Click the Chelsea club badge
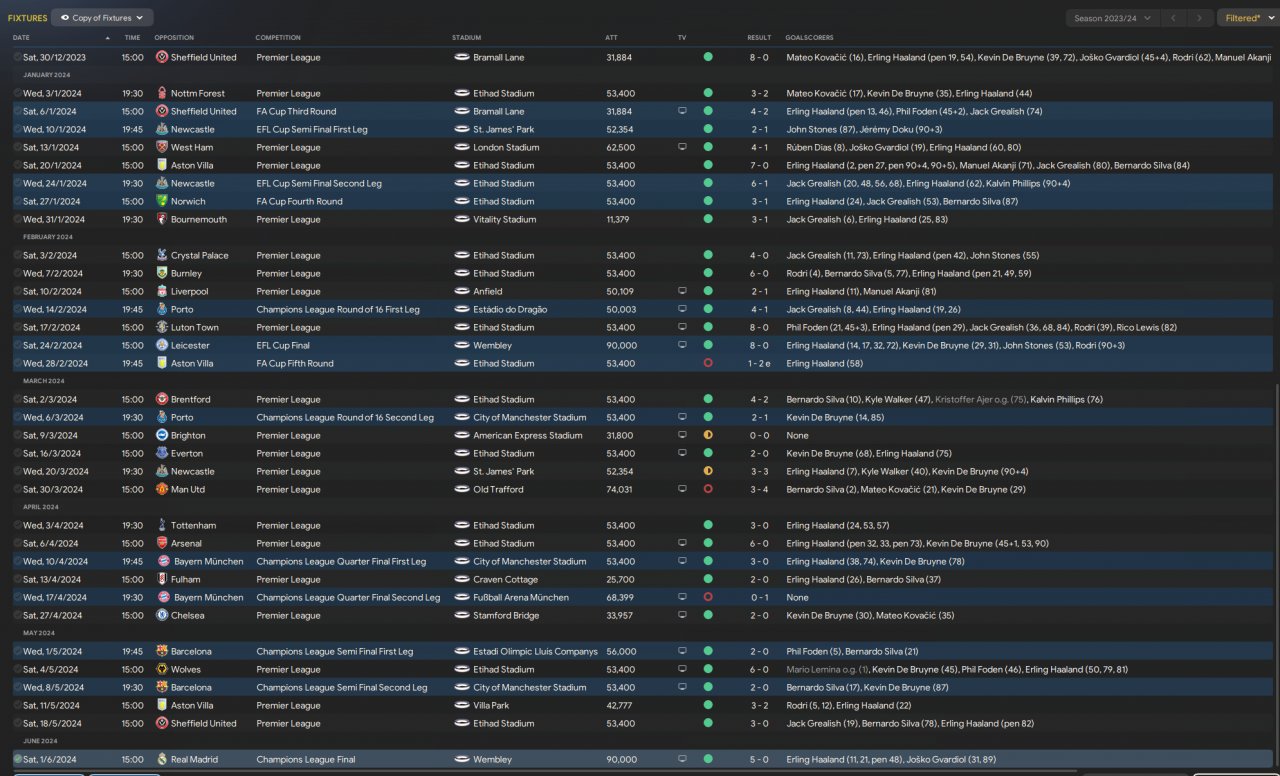 [x=162, y=615]
